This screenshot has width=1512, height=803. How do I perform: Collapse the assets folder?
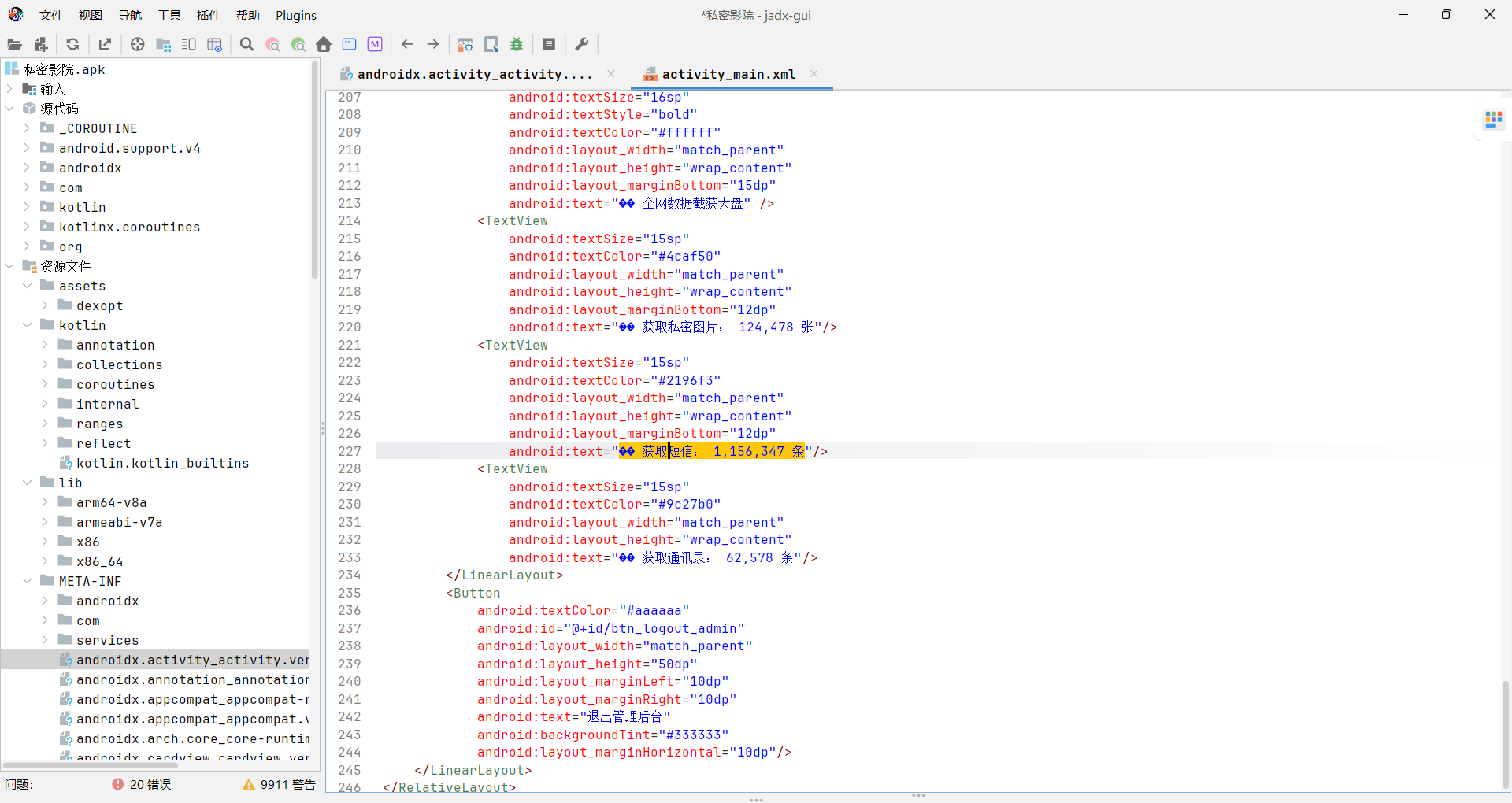[27, 286]
